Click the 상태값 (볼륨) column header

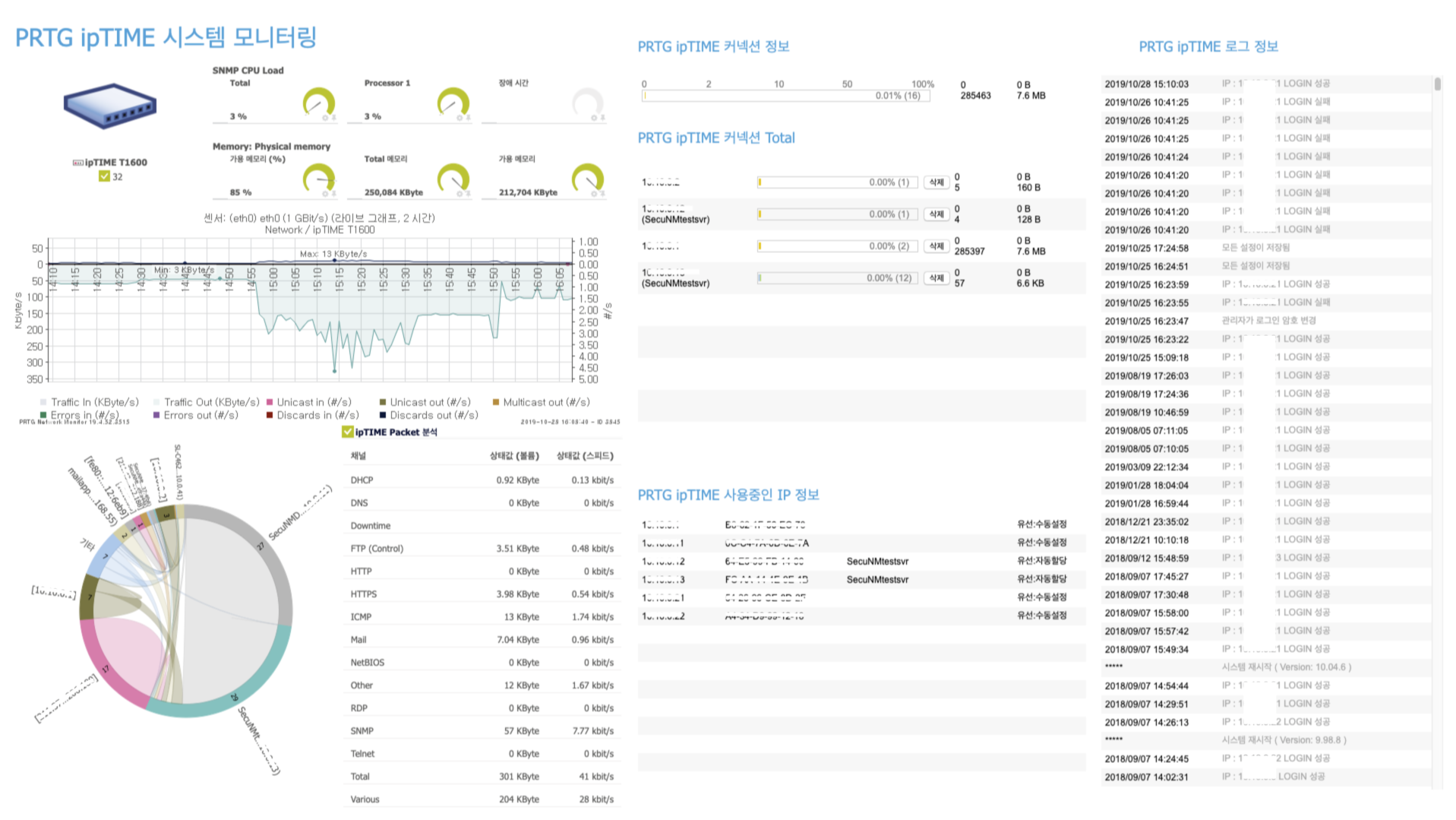514,456
